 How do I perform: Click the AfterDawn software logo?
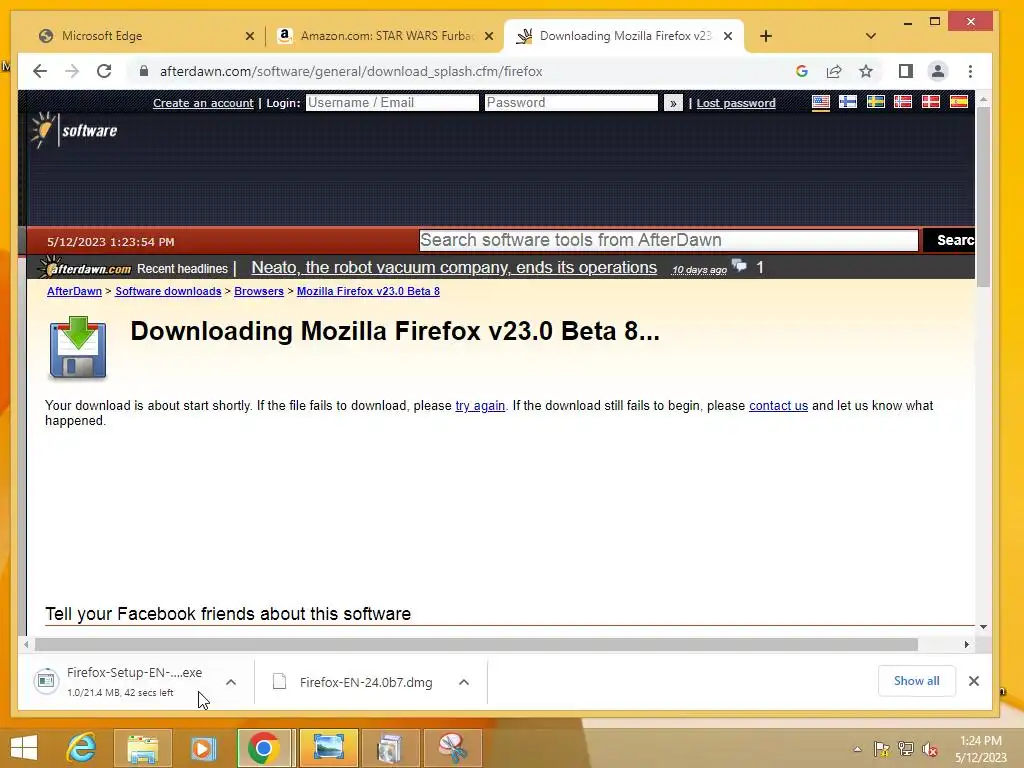pyautogui.click(x=74, y=130)
